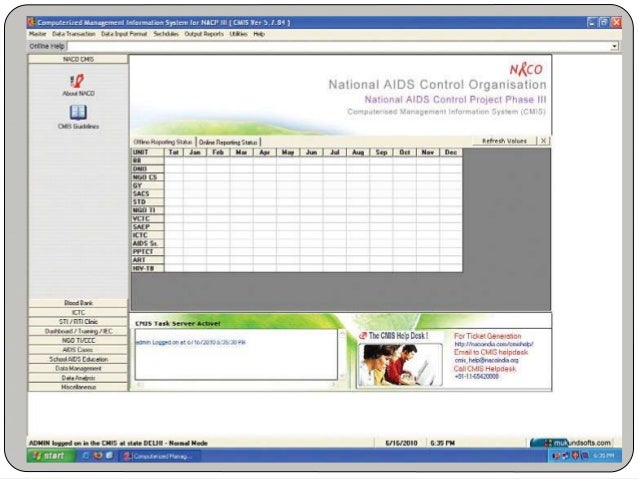The height and width of the screenshot is (479, 638).
Task: Click the cmis_help email address
Action: (x=486, y=361)
